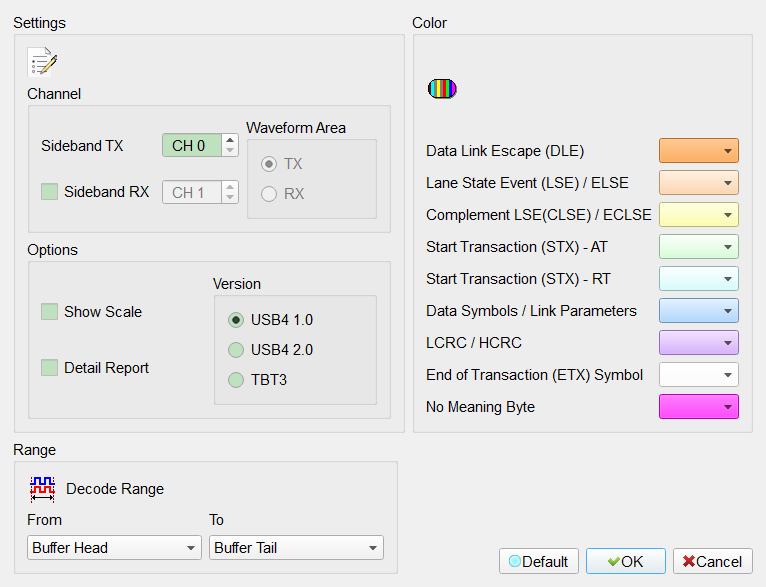Decrement Sideband TX channel with down arrow

[x=230, y=151]
